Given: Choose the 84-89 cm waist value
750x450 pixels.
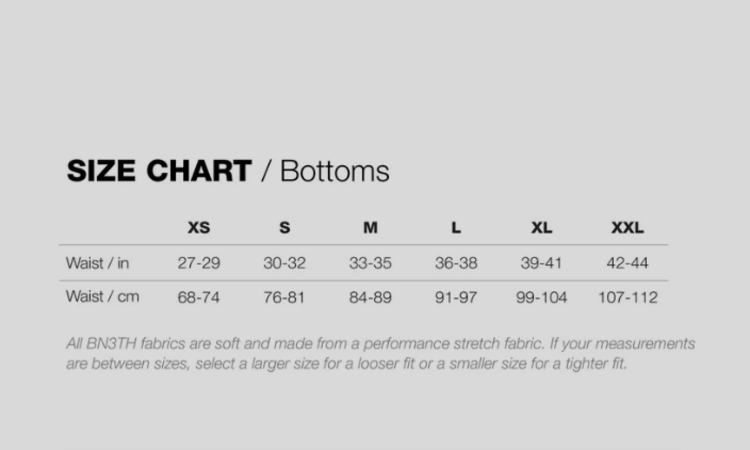Looking at the screenshot, I should pyautogui.click(x=370, y=297).
